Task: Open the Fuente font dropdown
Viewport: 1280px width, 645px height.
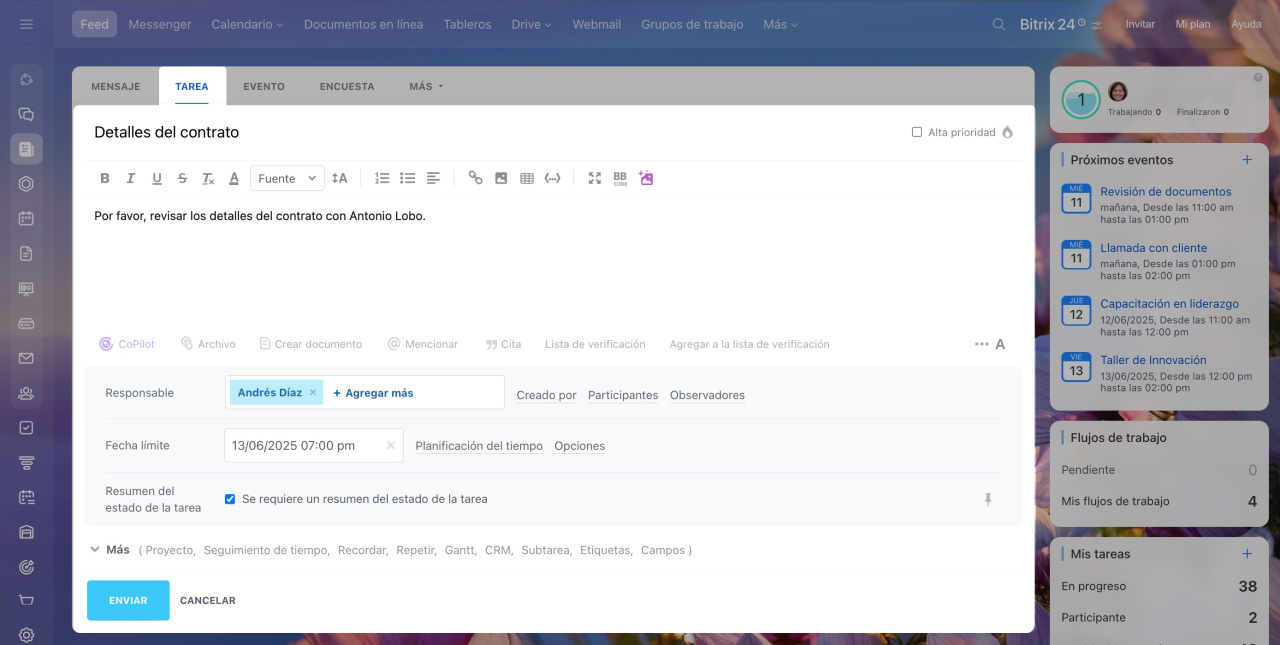Action: click(x=287, y=178)
